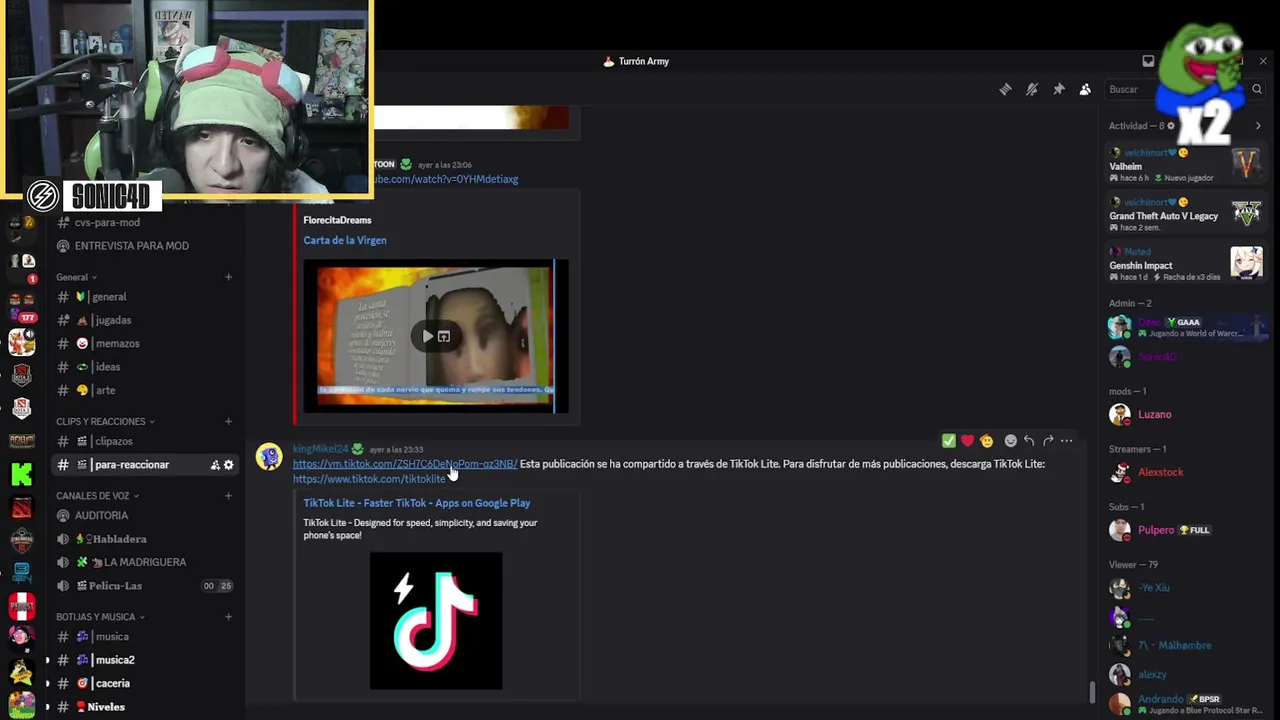1280x720 pixels.
Task: Open the Genshin Impact activity card
Action: point(1186,264)
